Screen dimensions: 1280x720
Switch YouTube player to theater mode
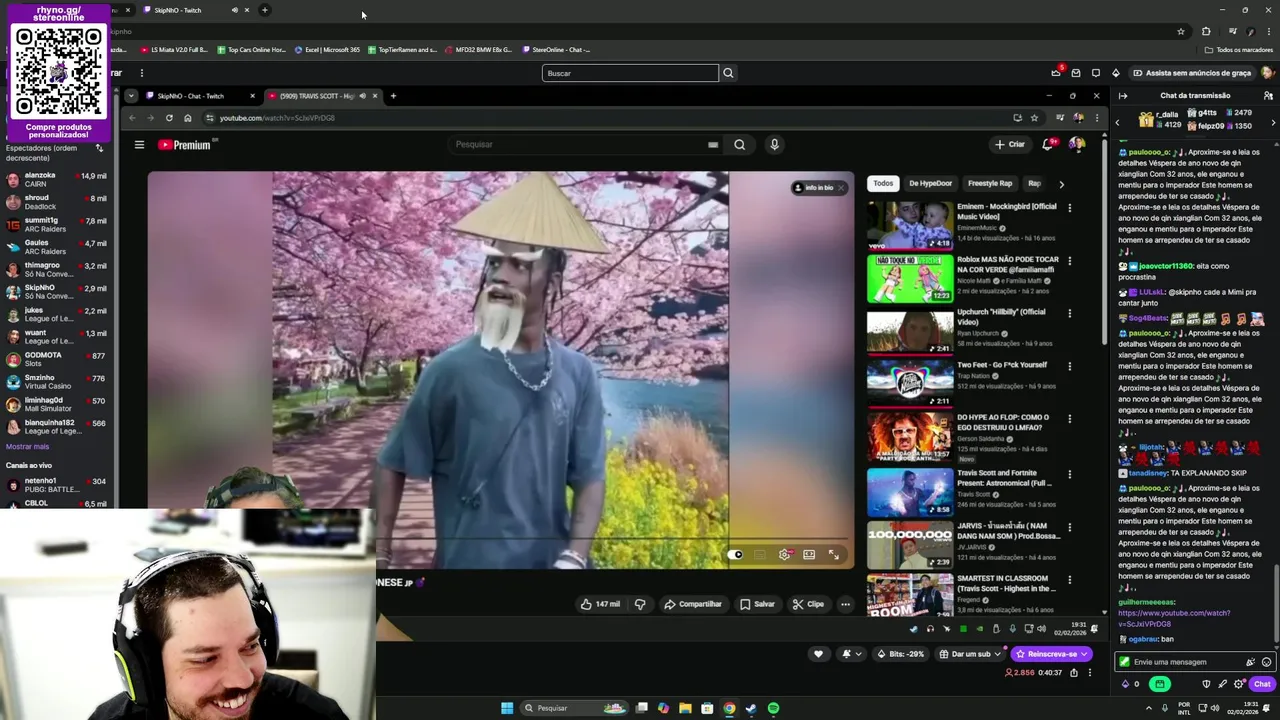(x=809, y=554)
